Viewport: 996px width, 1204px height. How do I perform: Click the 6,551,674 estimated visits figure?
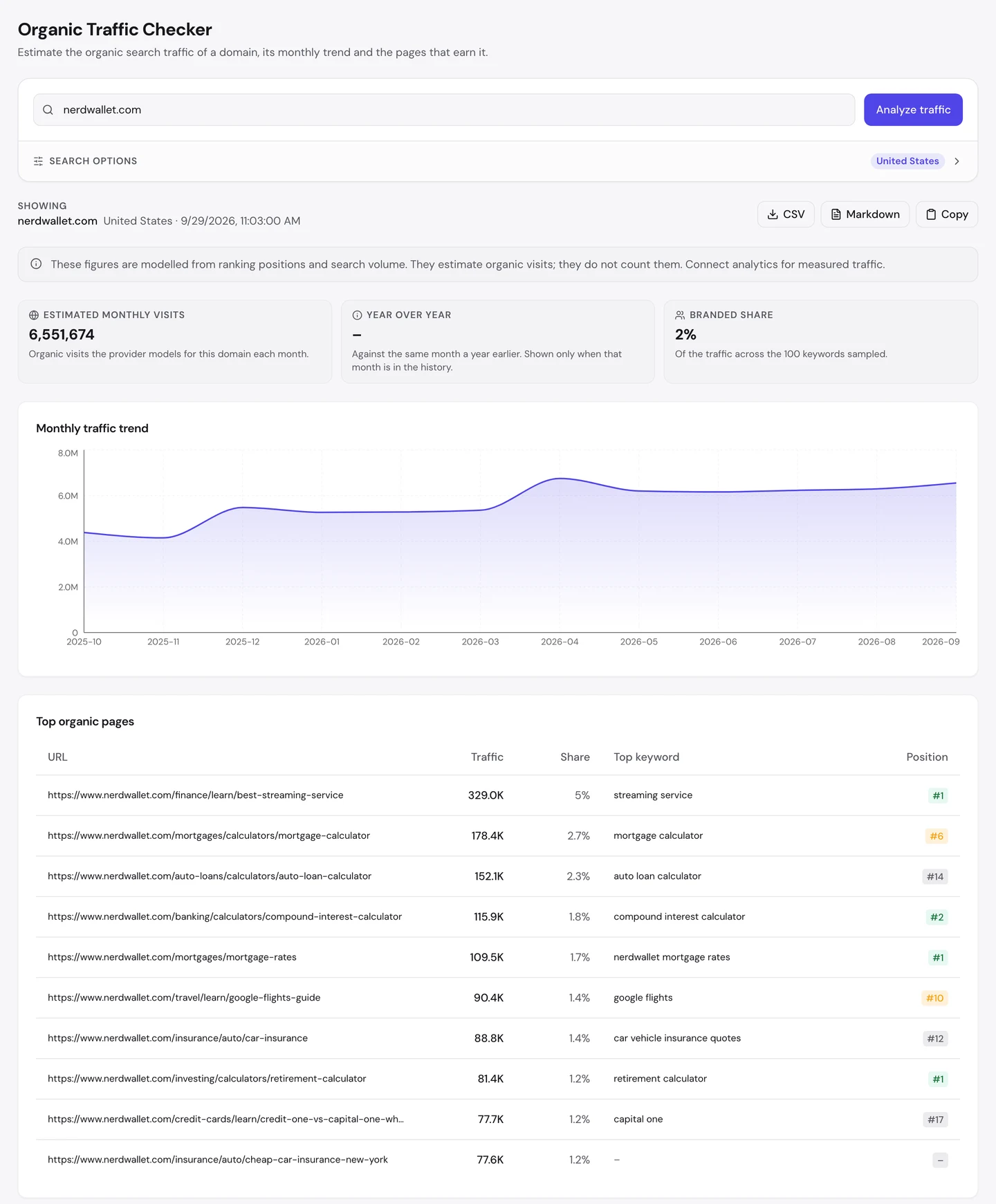tap(62, 335)
